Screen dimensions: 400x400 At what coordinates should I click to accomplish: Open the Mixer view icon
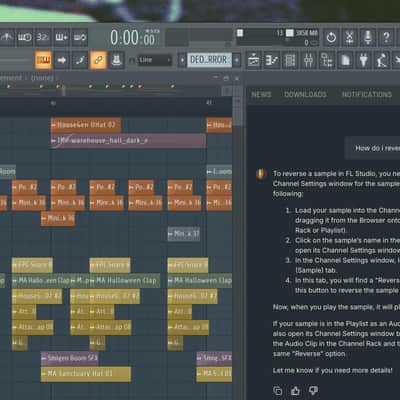(308, 61)
